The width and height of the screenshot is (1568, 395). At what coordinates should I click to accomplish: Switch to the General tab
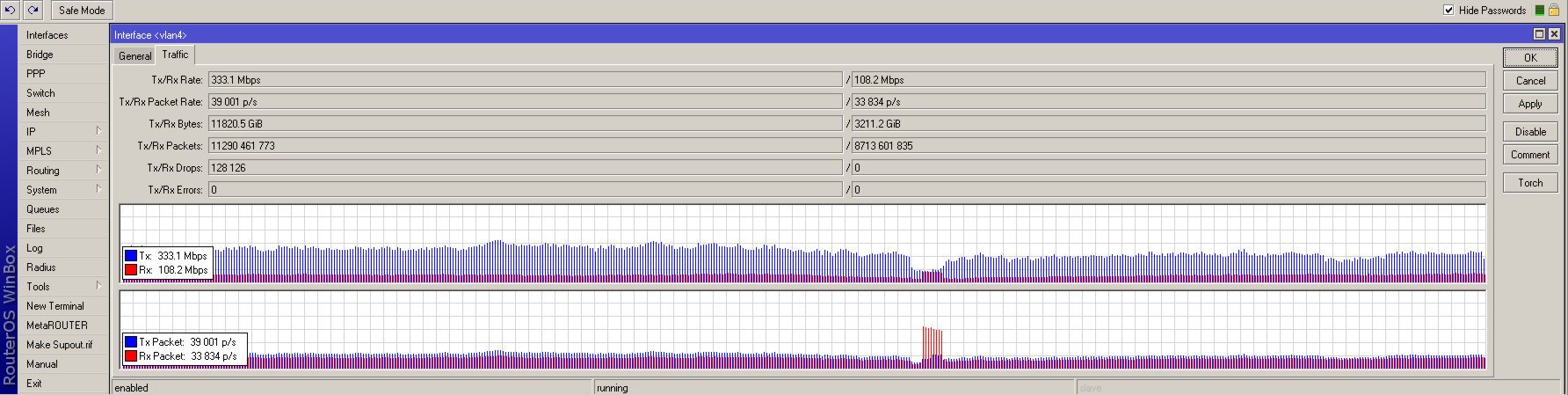click(134, 55)
